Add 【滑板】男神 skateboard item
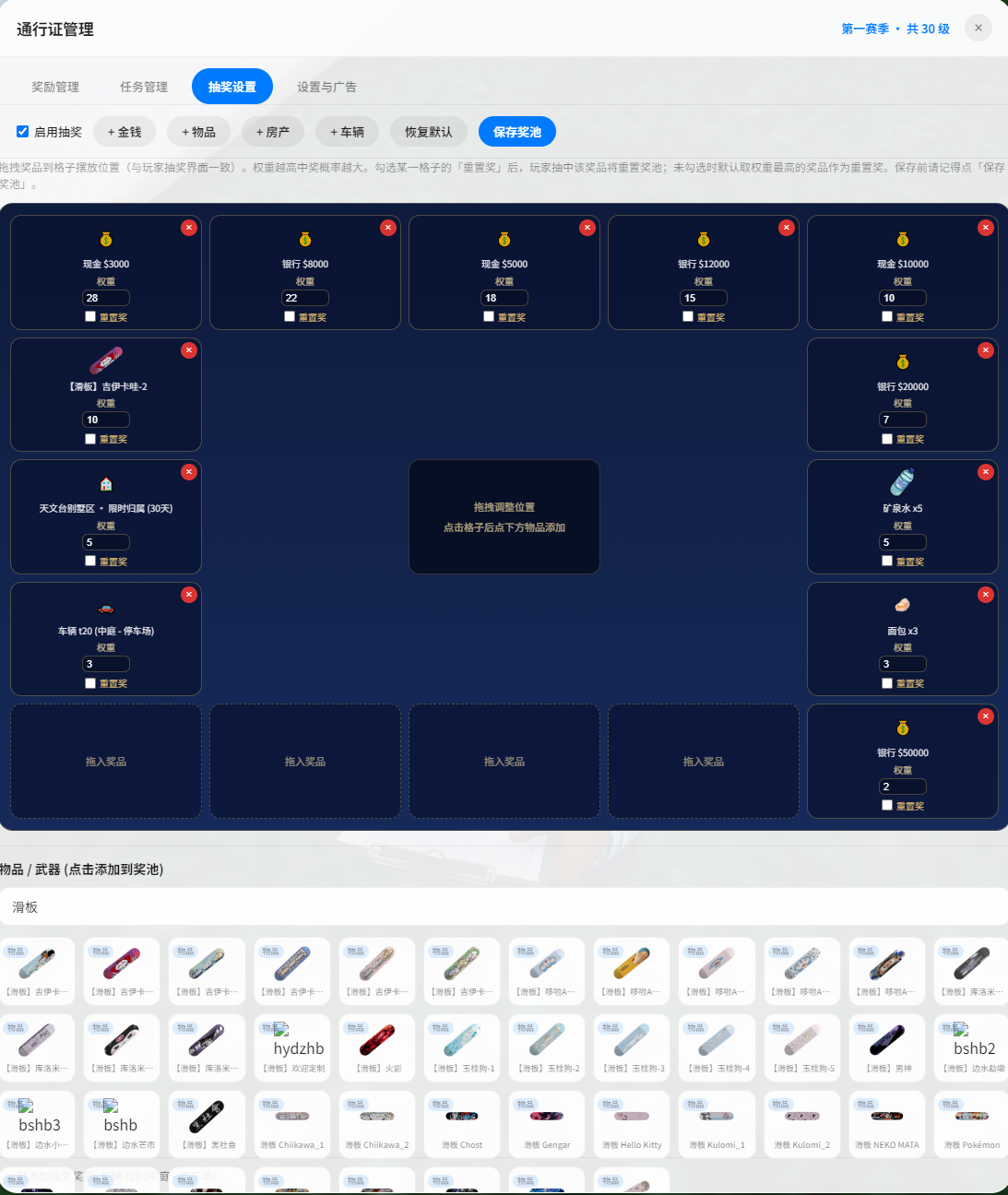The height and width of the screenshot is (1195, 1008). click(x=885, y=1049)
